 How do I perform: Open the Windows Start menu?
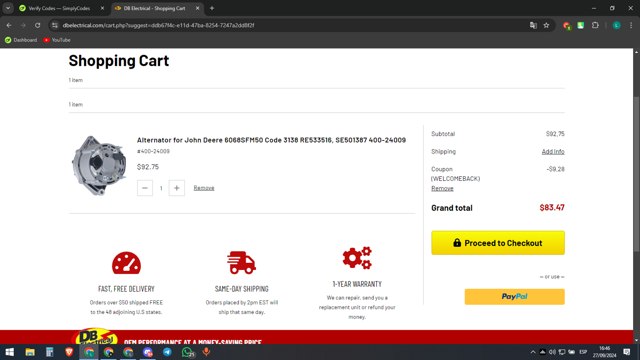click(x=9, y=352)
